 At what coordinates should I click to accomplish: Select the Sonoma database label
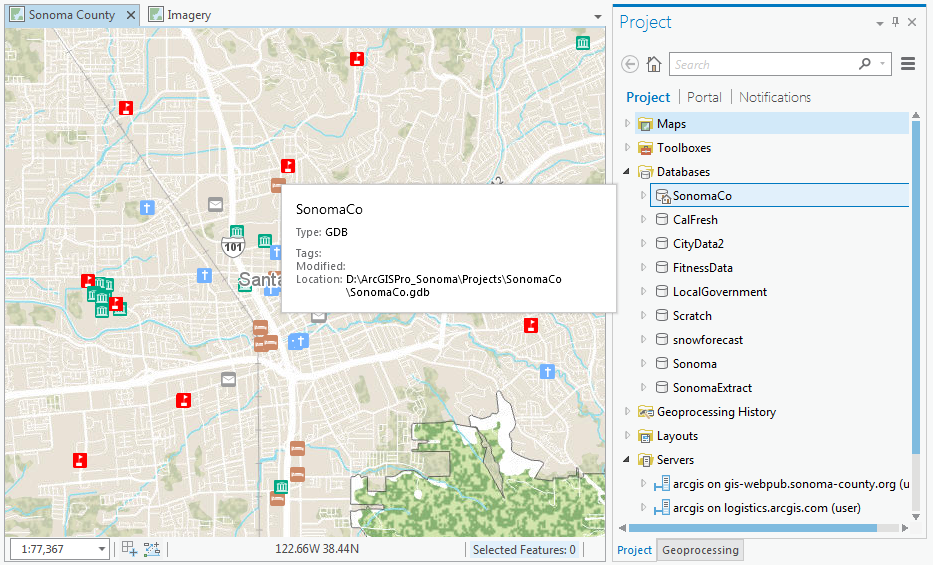[x=694, y=363]
